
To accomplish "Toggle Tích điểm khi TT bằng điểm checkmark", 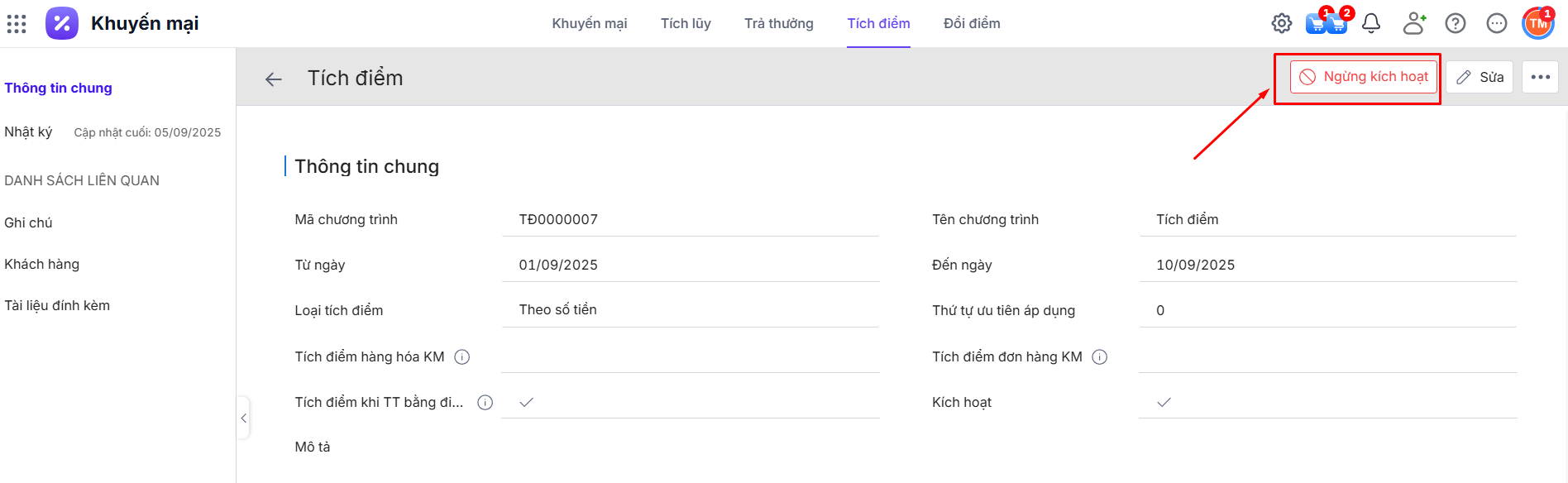I will pyautogui.click(x=526, y=403).
